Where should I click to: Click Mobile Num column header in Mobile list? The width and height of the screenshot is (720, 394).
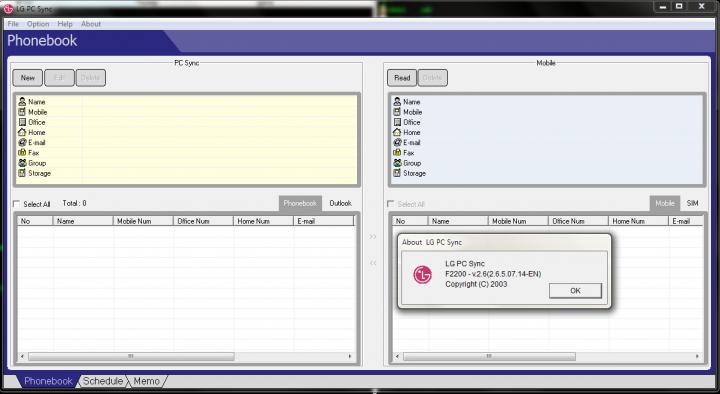(518, 221)
